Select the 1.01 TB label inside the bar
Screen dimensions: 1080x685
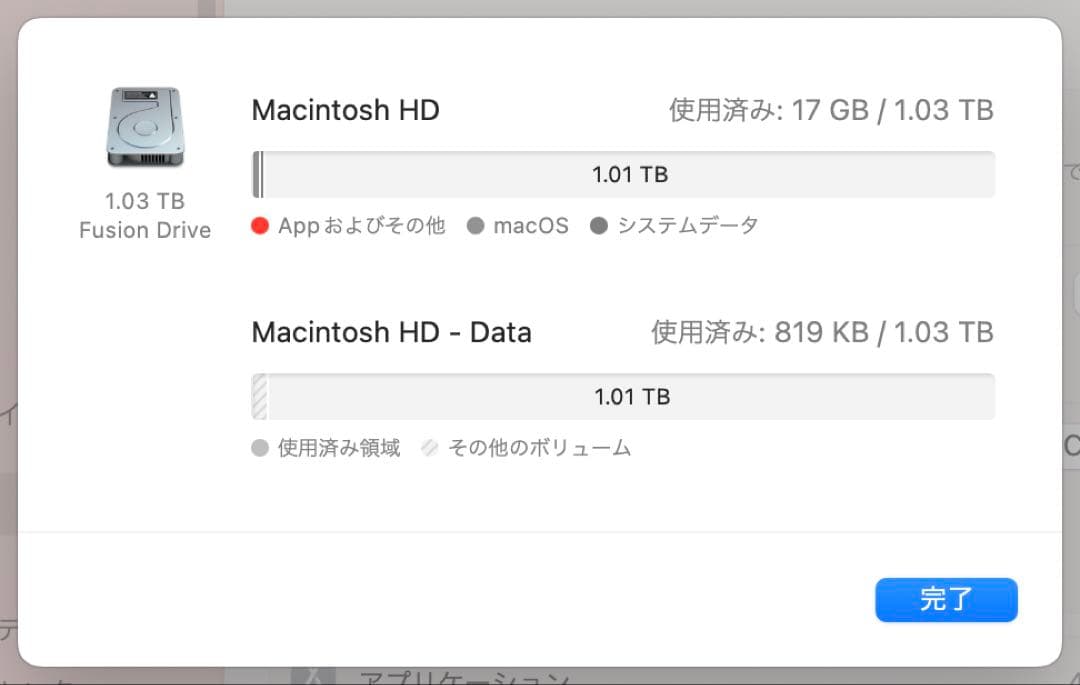630,173
